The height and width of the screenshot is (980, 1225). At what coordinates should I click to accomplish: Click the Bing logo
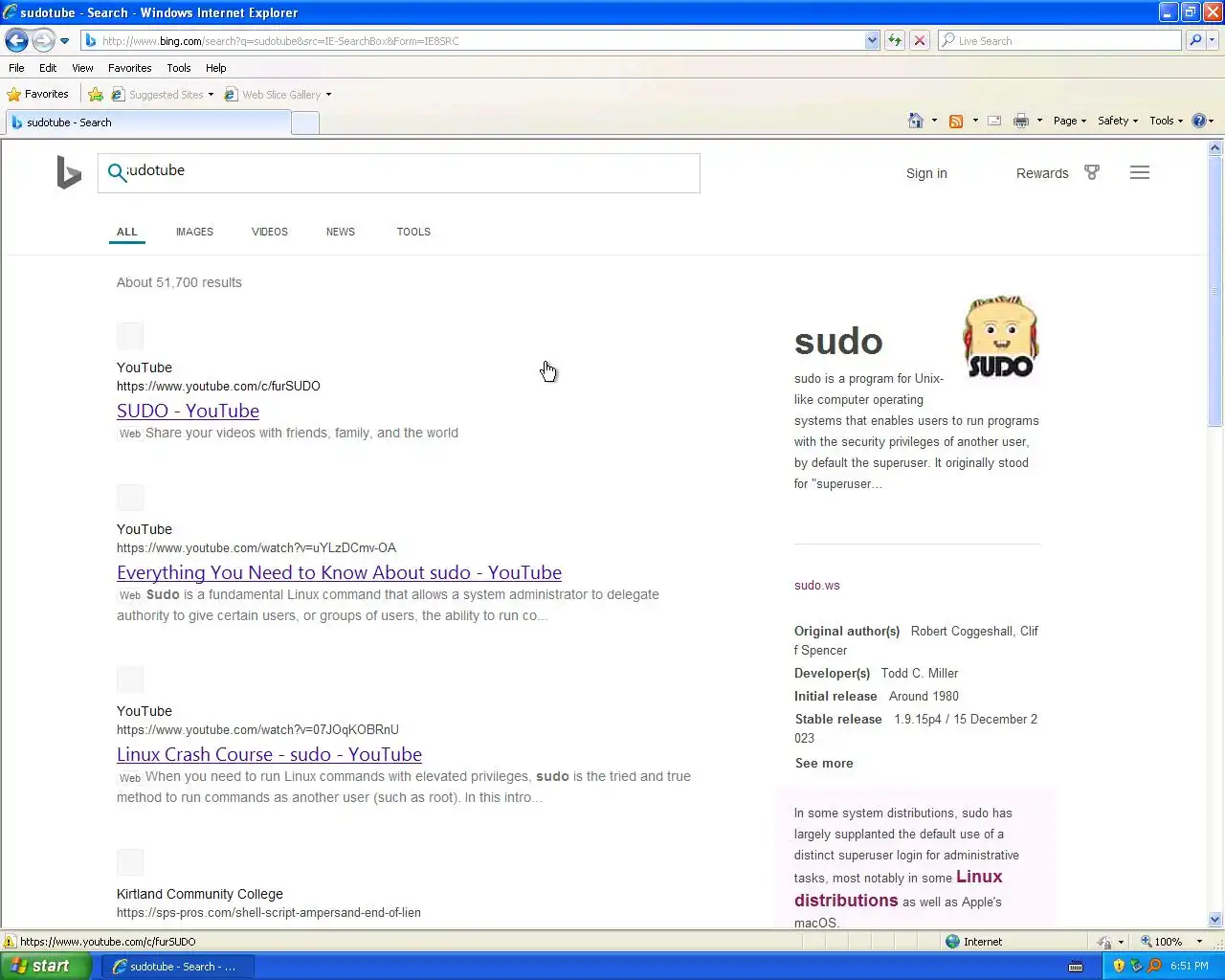click(x=69, y=172)
